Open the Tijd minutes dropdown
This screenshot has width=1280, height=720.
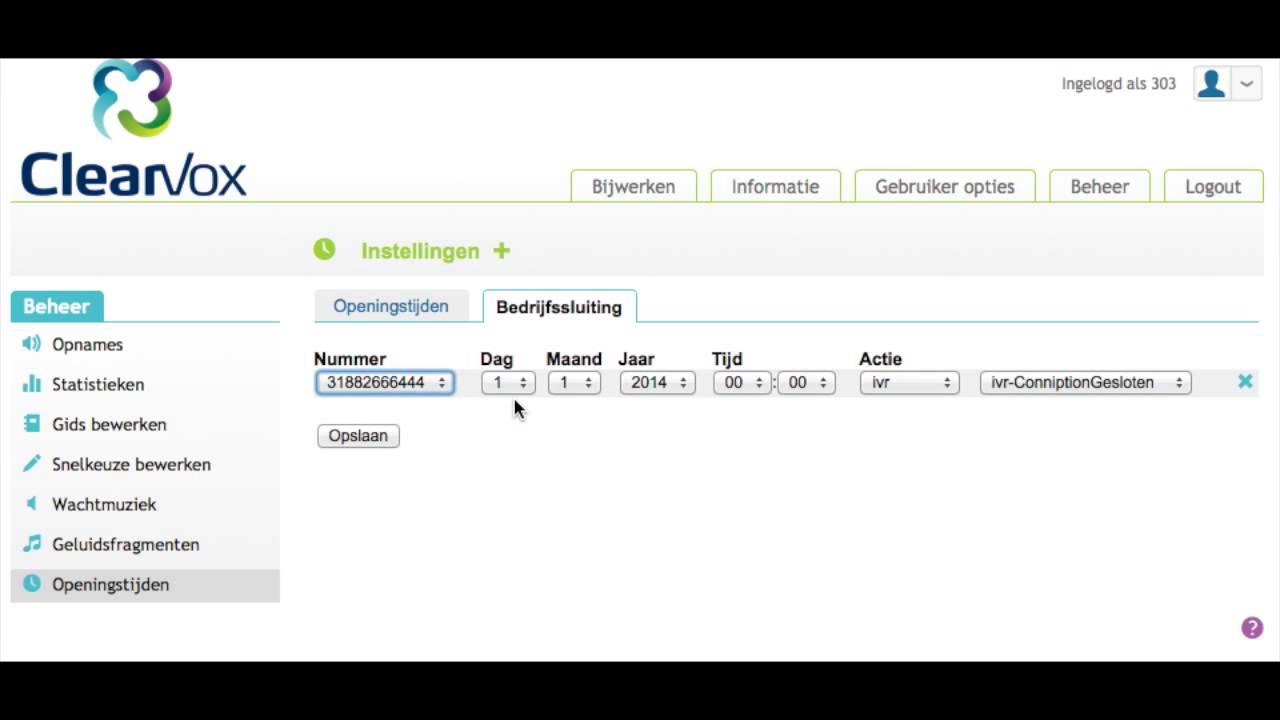point(806,382)
